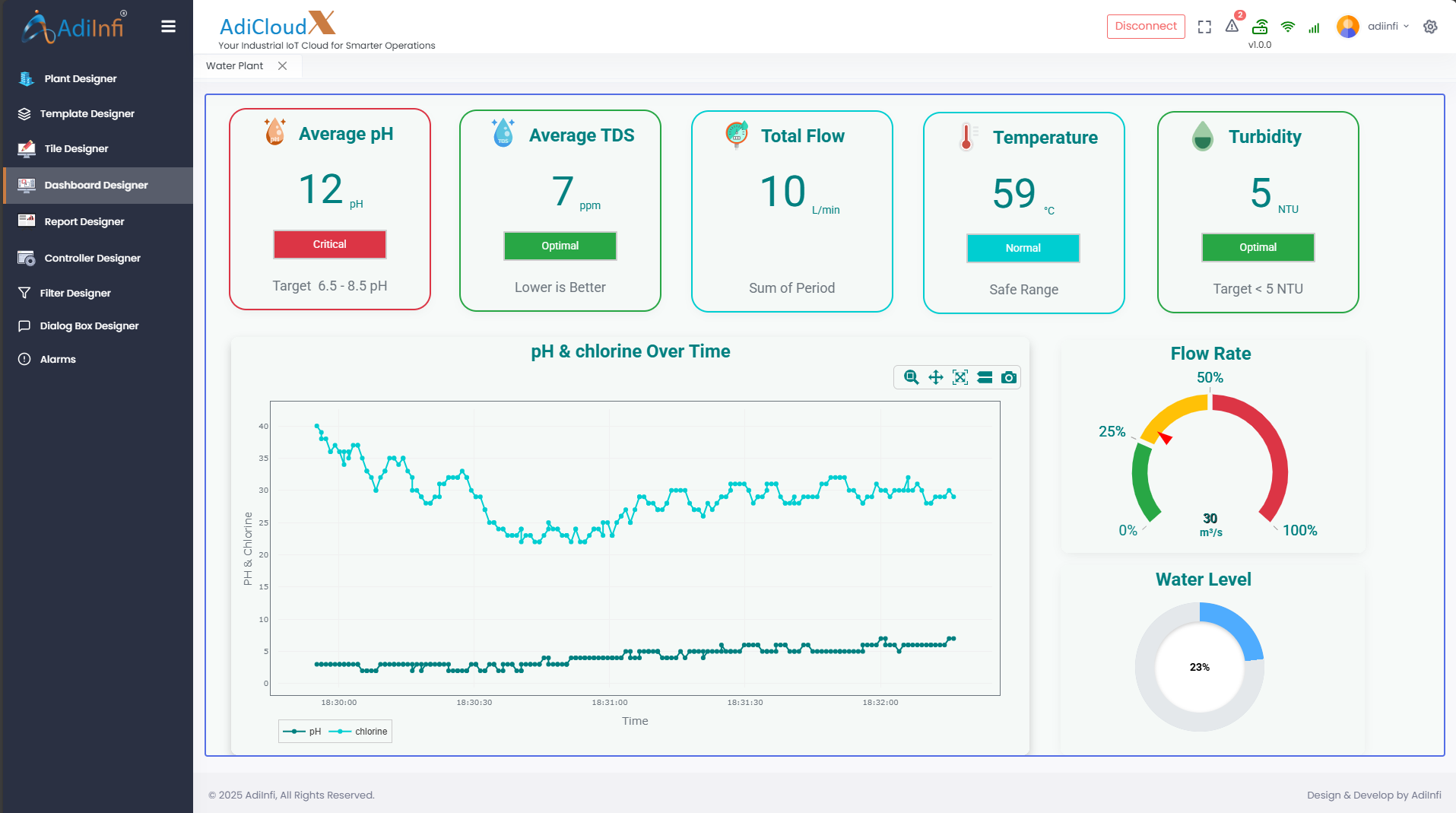Close the Water Plant tab
Screen dimensions: 1456x813
[x=282, y=65]
